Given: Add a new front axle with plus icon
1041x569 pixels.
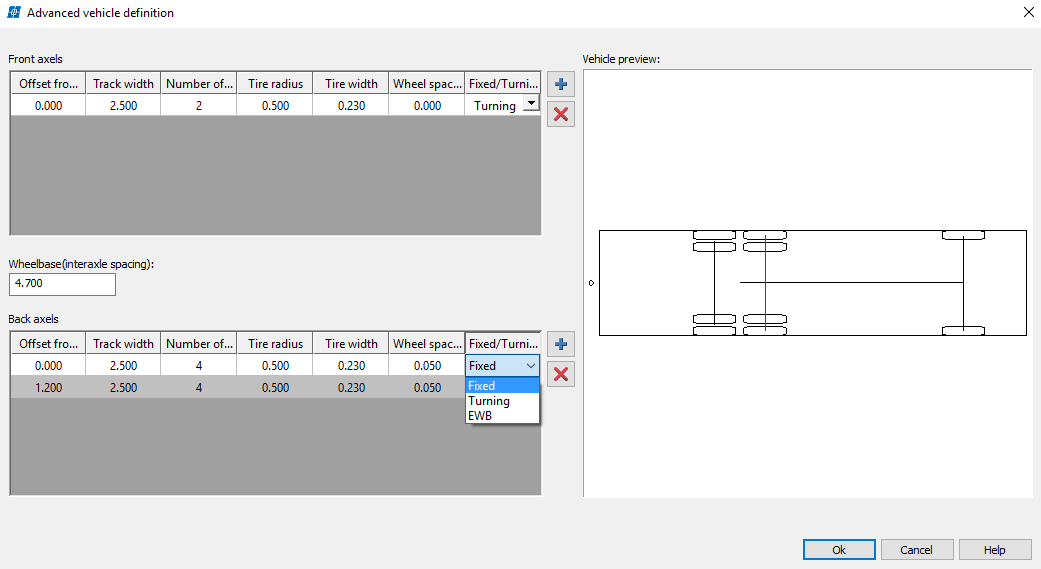Looking at the screenshot, I should click(x=561, y=85).
